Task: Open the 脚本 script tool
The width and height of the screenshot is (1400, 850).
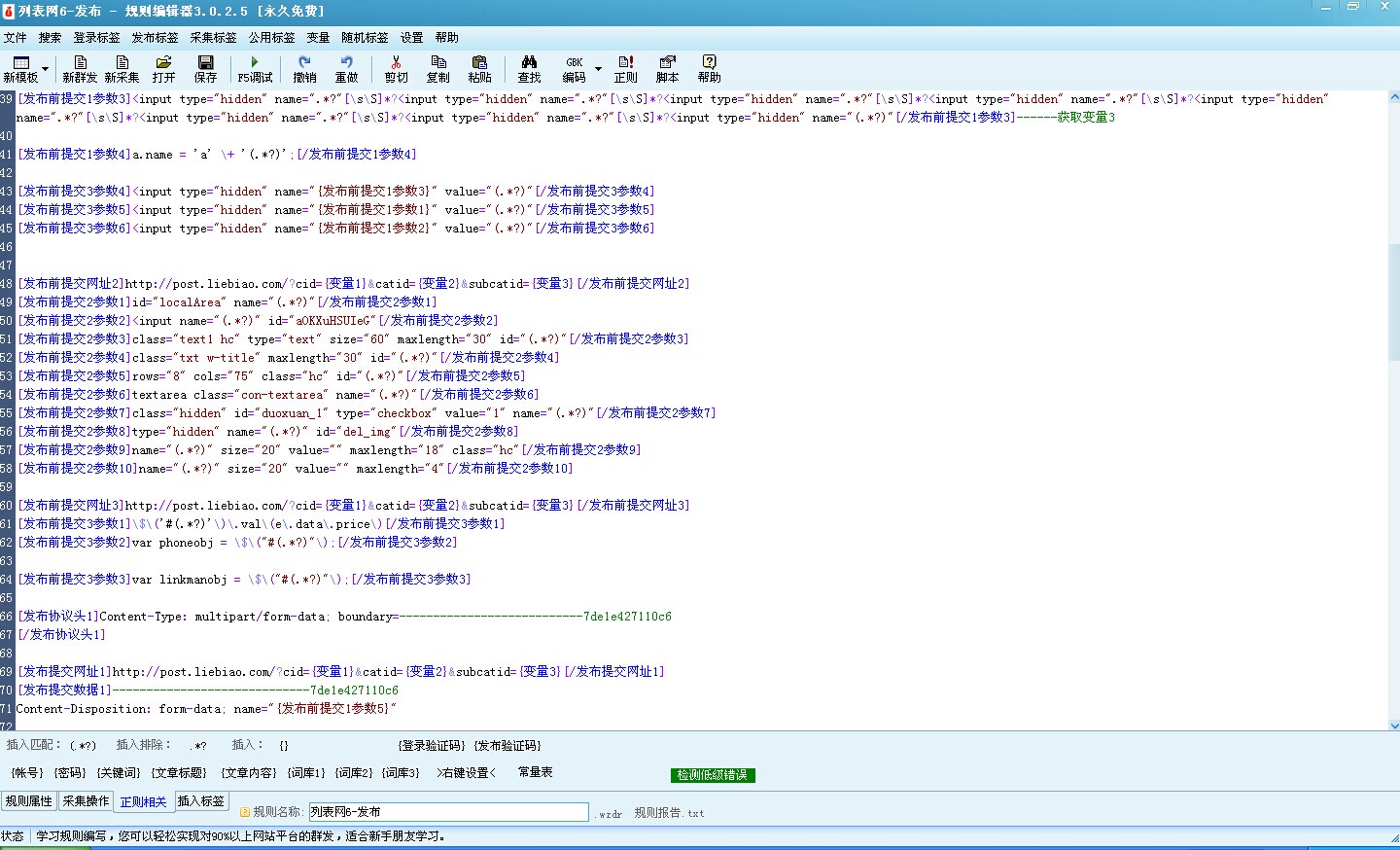Action: [667, 68]
